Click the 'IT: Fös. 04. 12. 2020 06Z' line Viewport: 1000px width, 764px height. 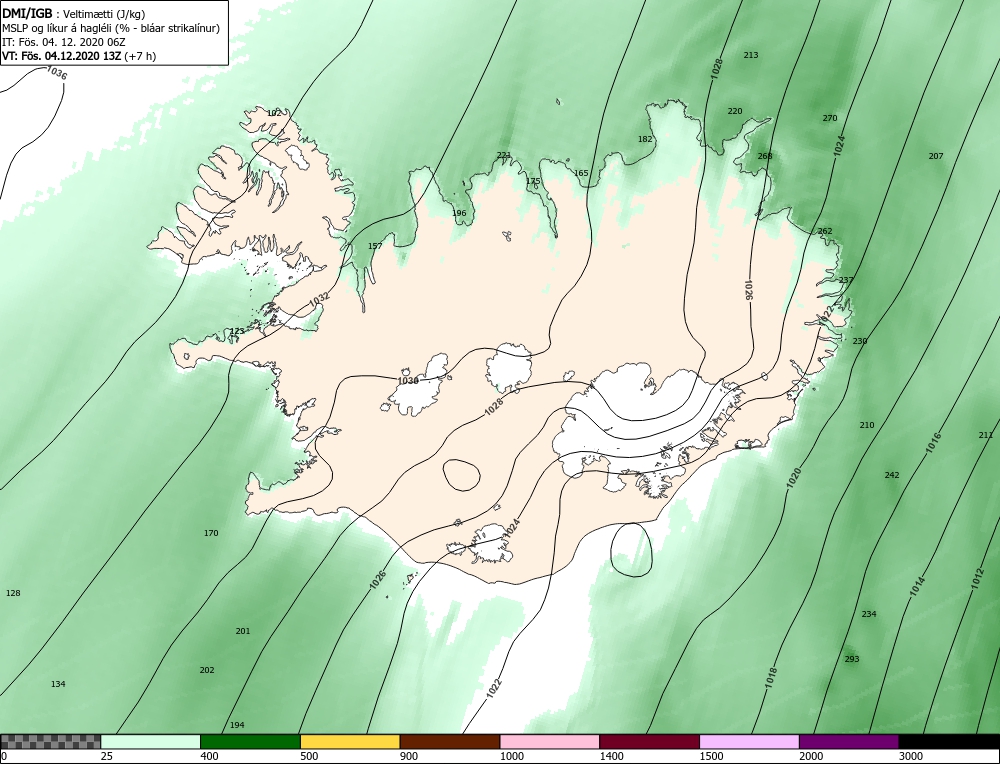[x=64, y=42]
